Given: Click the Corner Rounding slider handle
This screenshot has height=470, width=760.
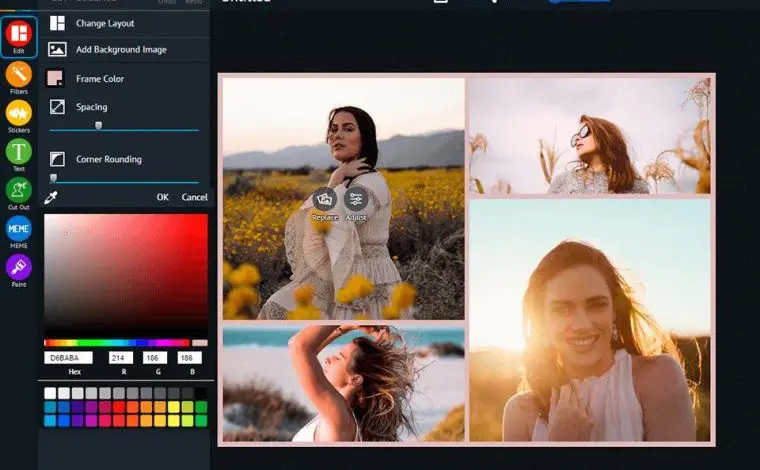Looking at the screenshot, I should (x=54, y=178).
